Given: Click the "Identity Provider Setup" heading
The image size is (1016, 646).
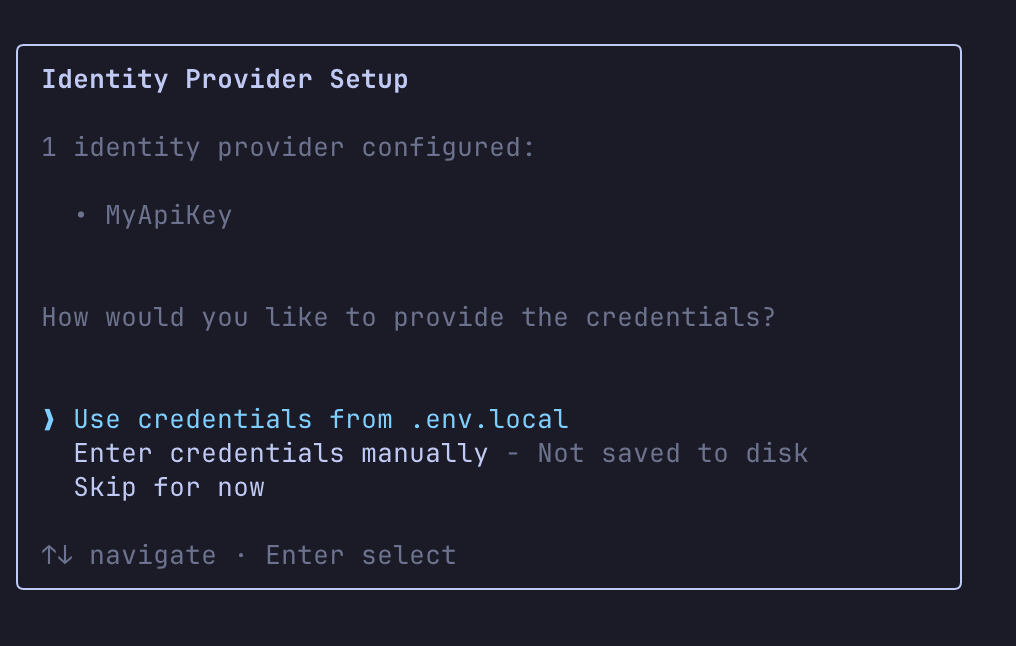Looking at the screenshot, I should [x=225, y=79].
